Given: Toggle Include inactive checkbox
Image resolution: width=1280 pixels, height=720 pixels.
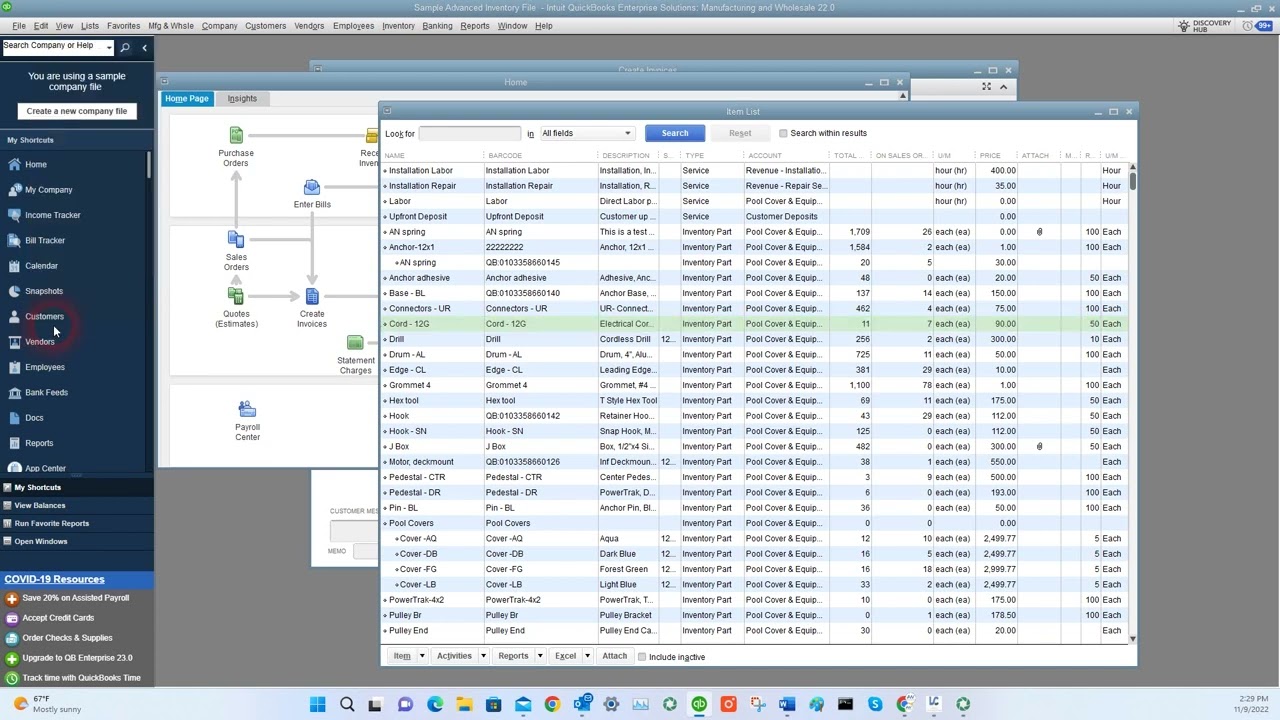Looking at the screenshot, I should (x=642, y=657).
